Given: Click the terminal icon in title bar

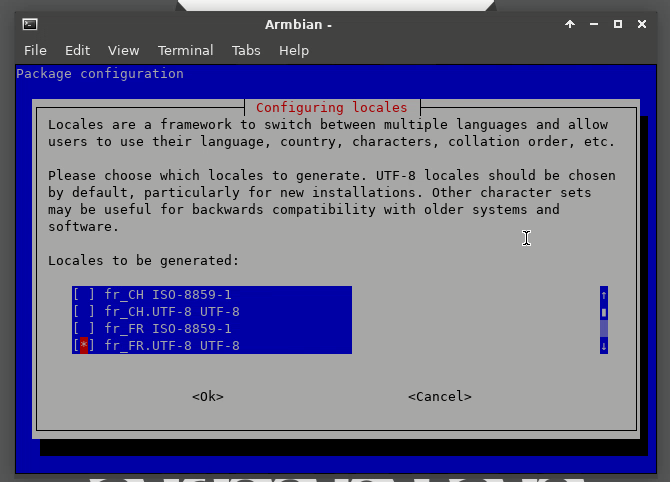Looking at the screenshot, I should pos(30,24).
